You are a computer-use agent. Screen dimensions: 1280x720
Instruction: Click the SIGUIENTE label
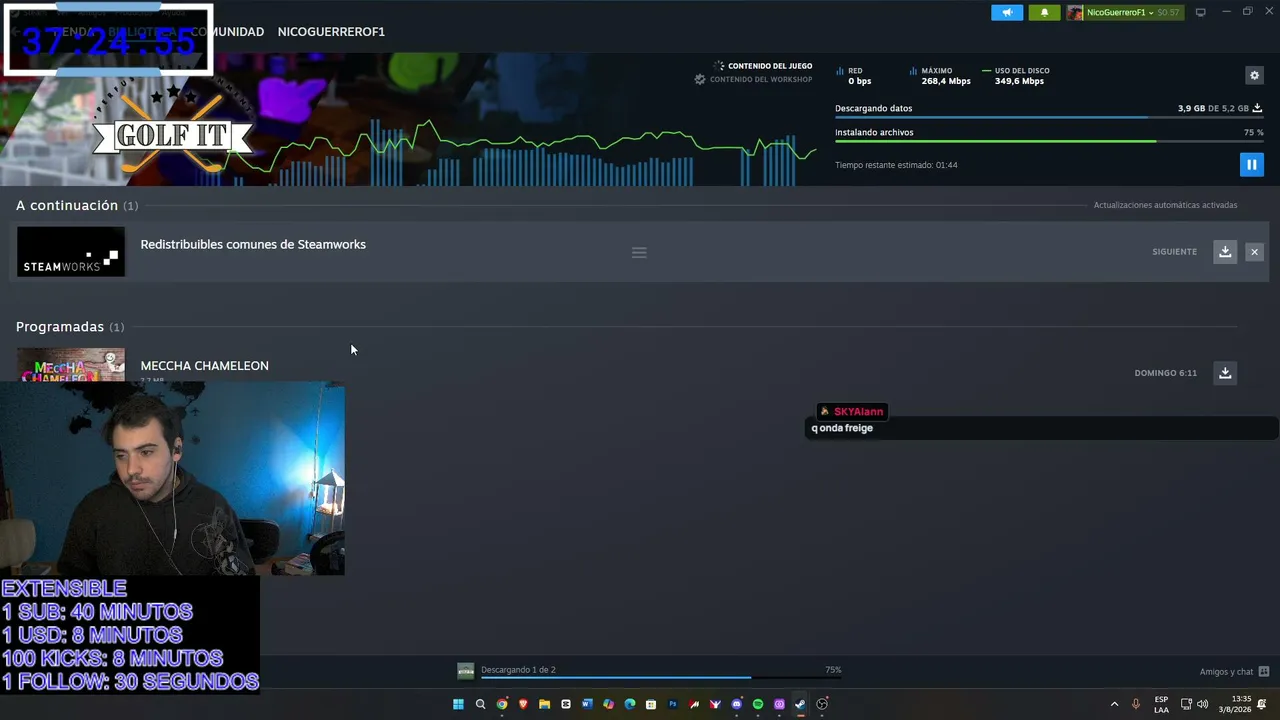[1174, 252]
